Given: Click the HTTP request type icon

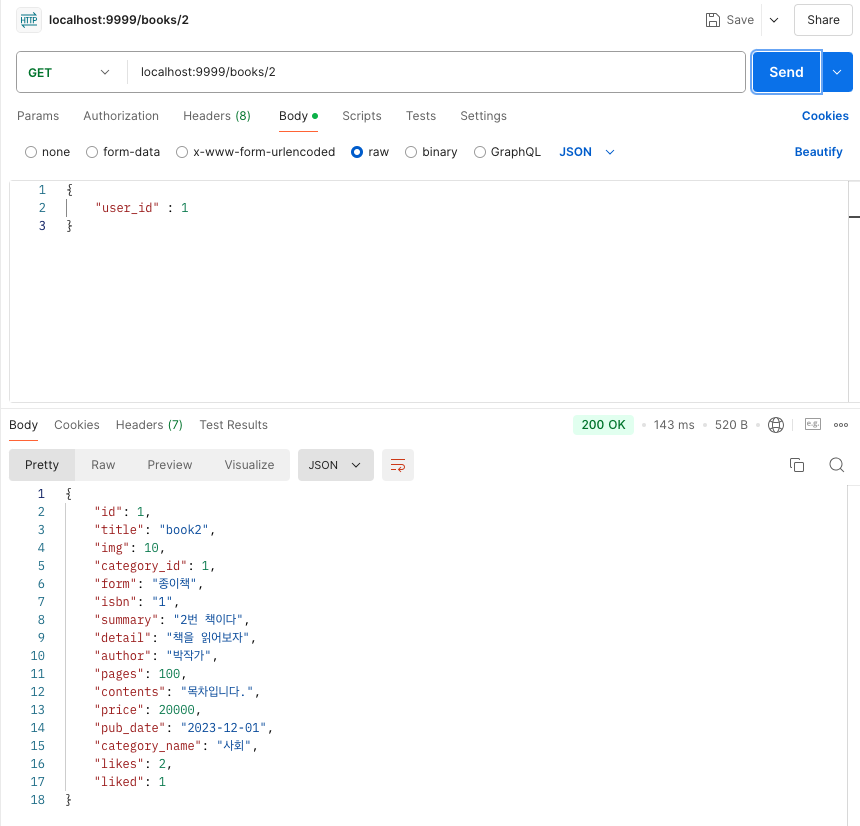Looking at the screenshot, I should [29, 20].
